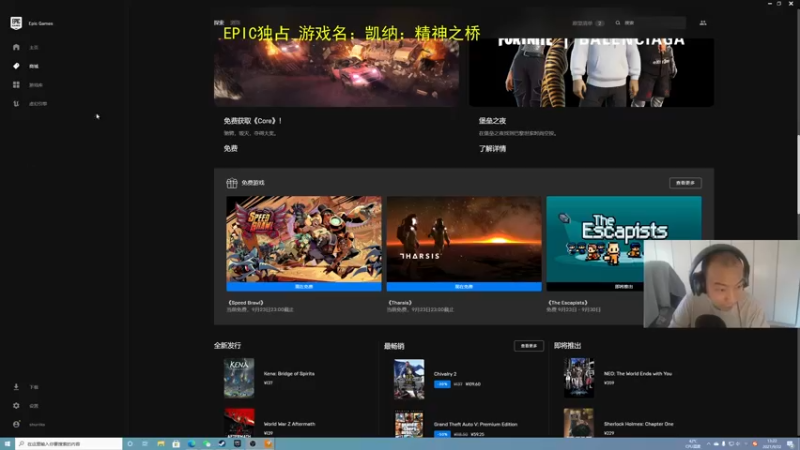Screen dimensions: 800x450
Task: Go to Home via the house icon
Action: point(16,47)
